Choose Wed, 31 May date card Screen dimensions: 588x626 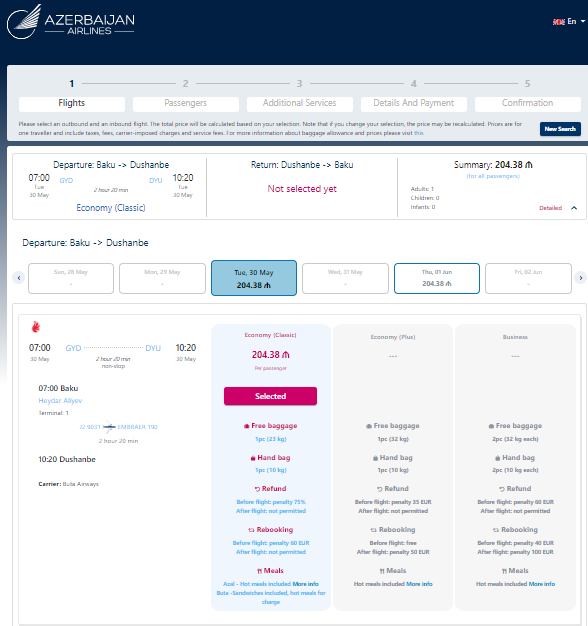point(345,278)
